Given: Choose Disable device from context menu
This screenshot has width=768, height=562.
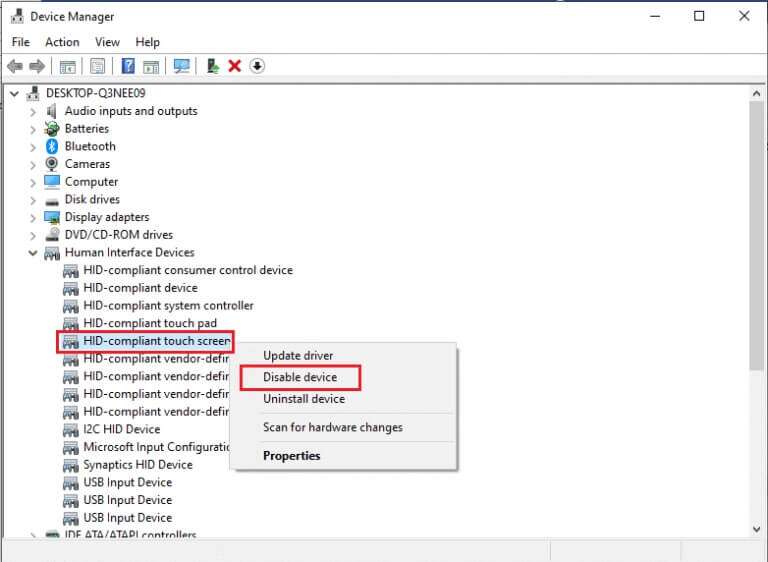Looking at the screenshot, I should 300,377.
